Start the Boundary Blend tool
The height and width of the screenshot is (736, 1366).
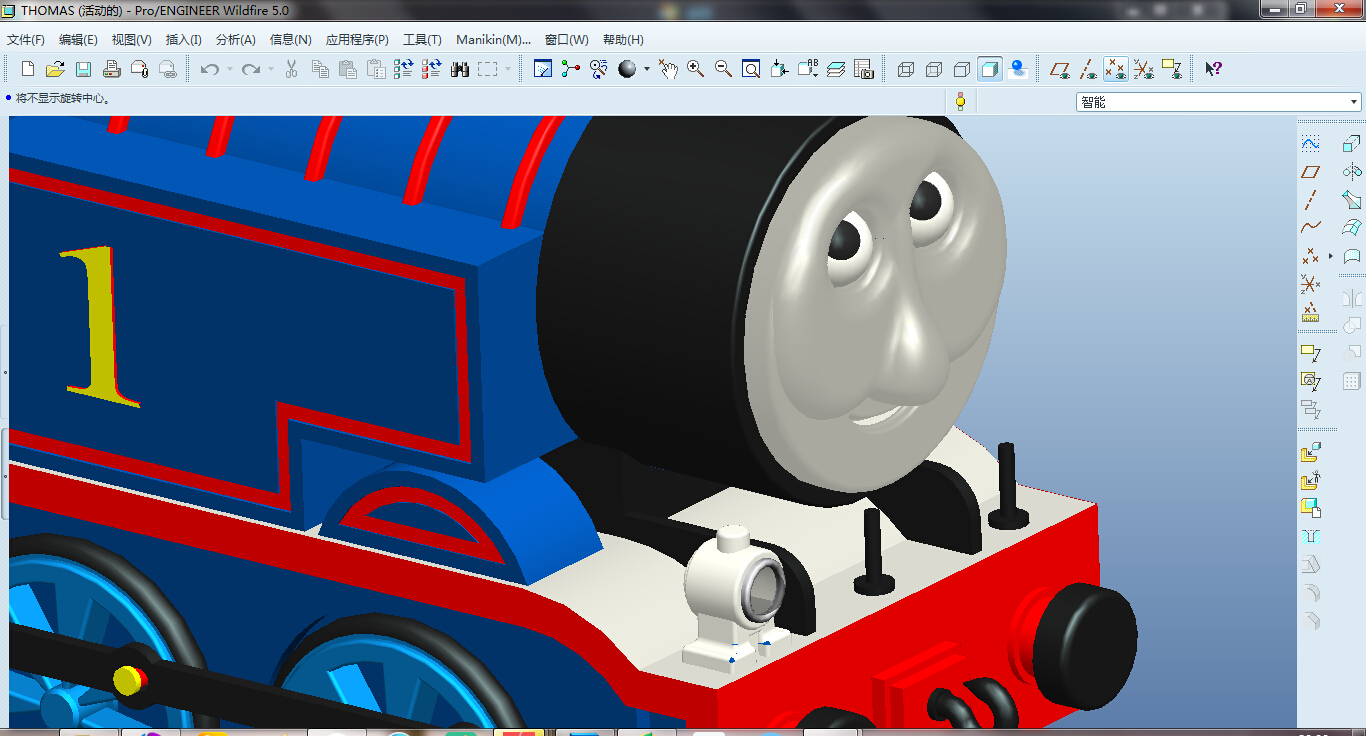[1352, 228]
